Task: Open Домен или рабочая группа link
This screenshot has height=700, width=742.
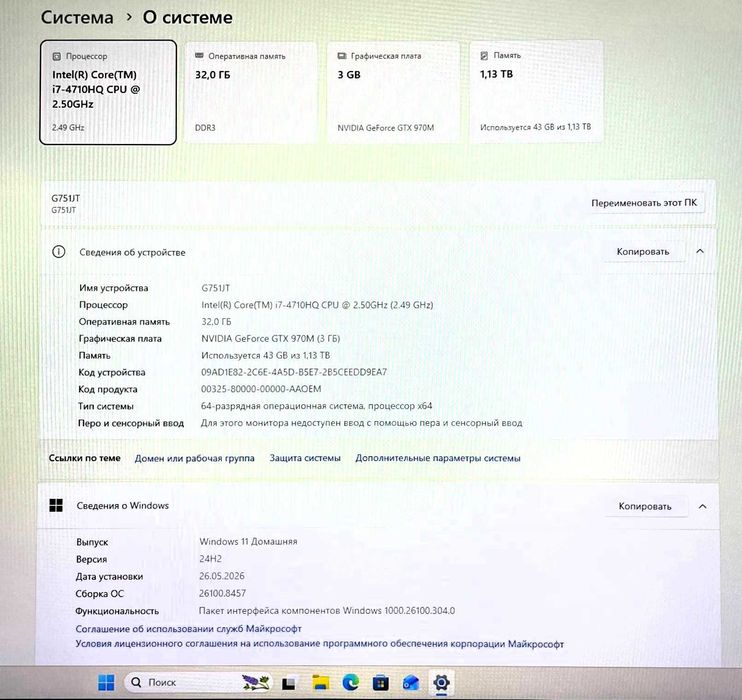Action: click(194, 458)
